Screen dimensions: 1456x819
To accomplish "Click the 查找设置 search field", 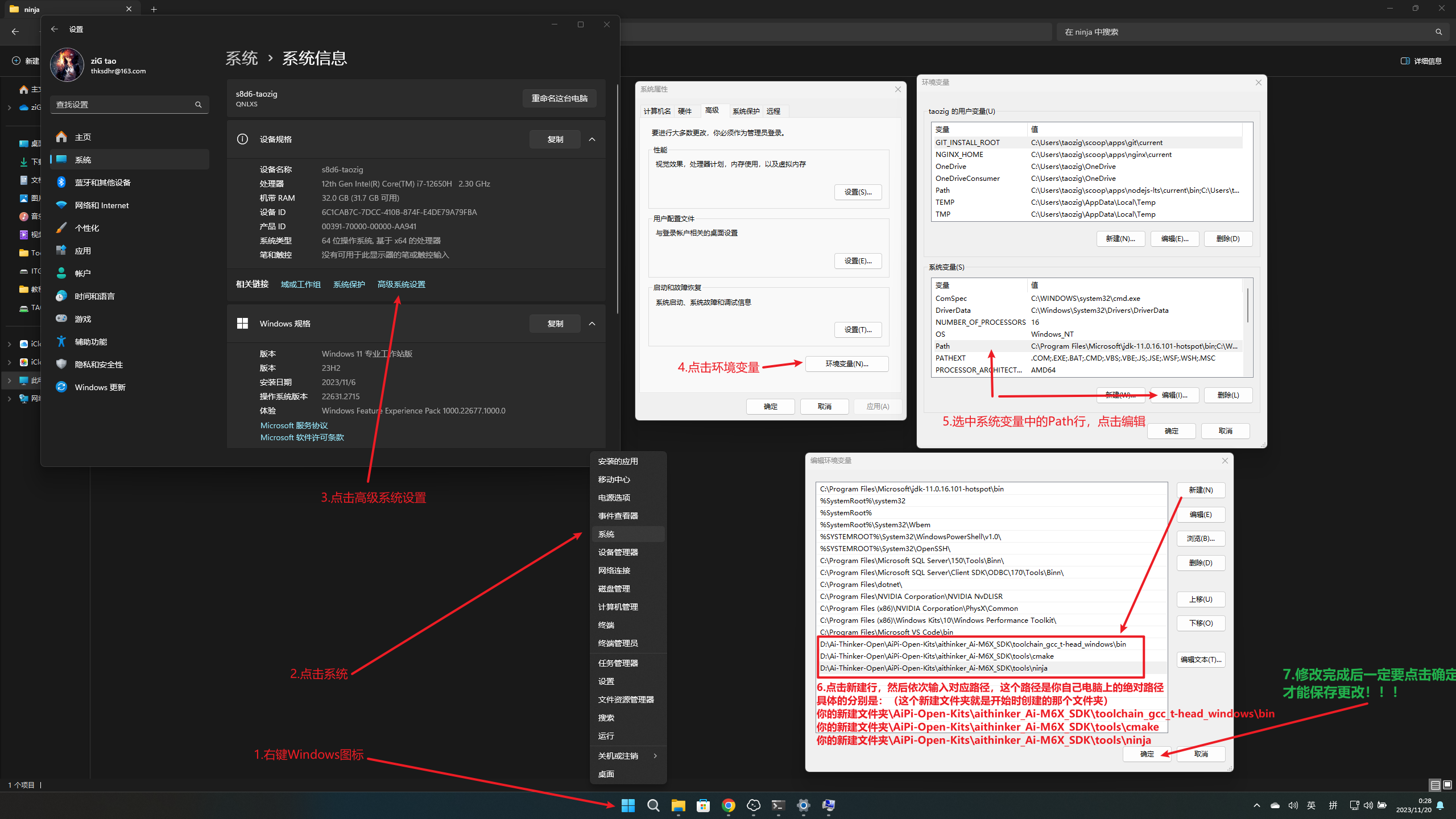I will 130,105.
